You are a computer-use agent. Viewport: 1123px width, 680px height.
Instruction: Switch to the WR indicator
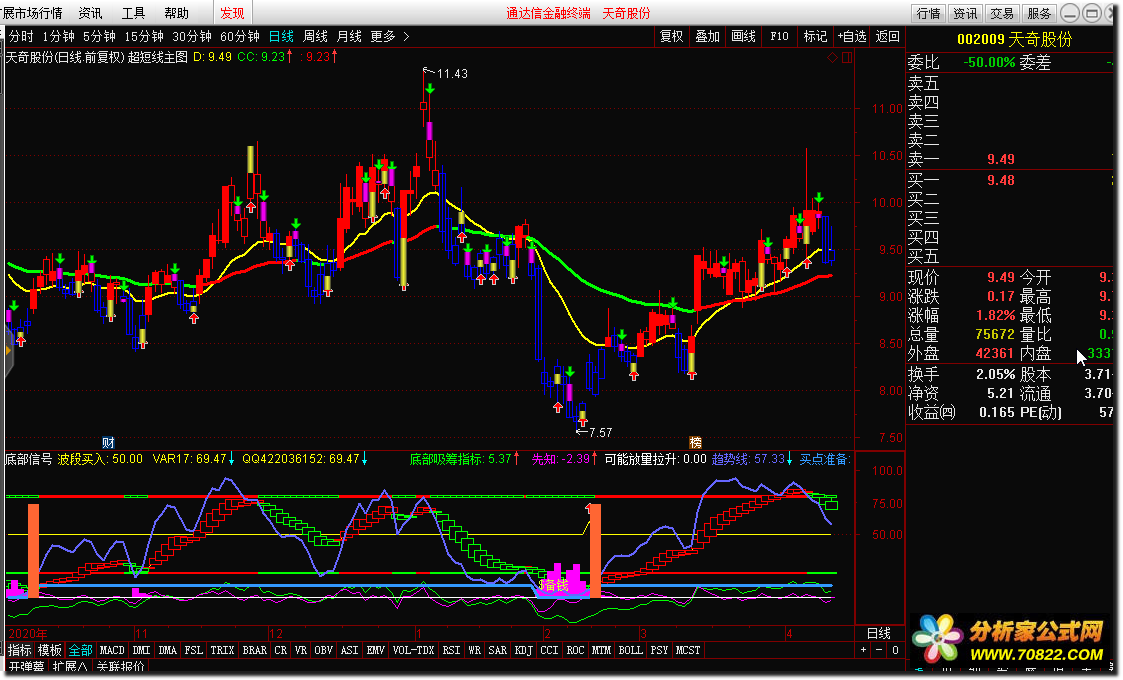[474, 650]
